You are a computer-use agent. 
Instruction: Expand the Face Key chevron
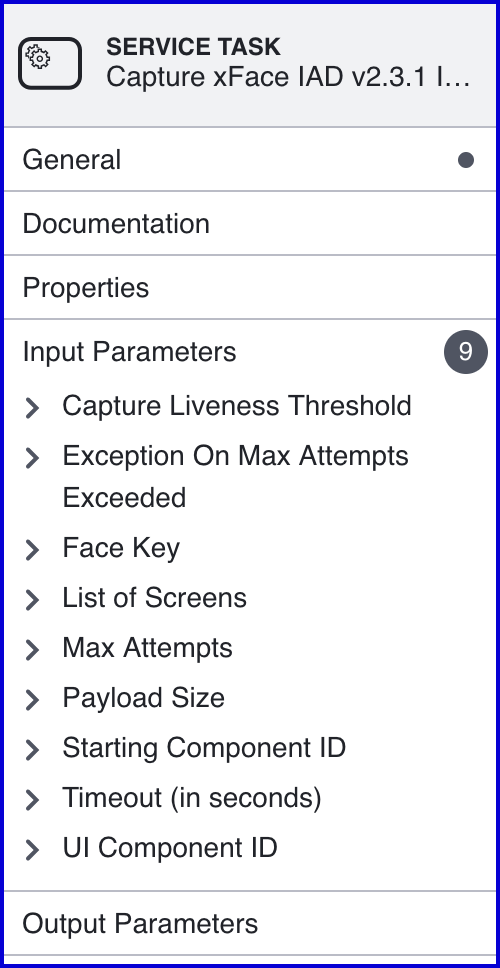32,549
